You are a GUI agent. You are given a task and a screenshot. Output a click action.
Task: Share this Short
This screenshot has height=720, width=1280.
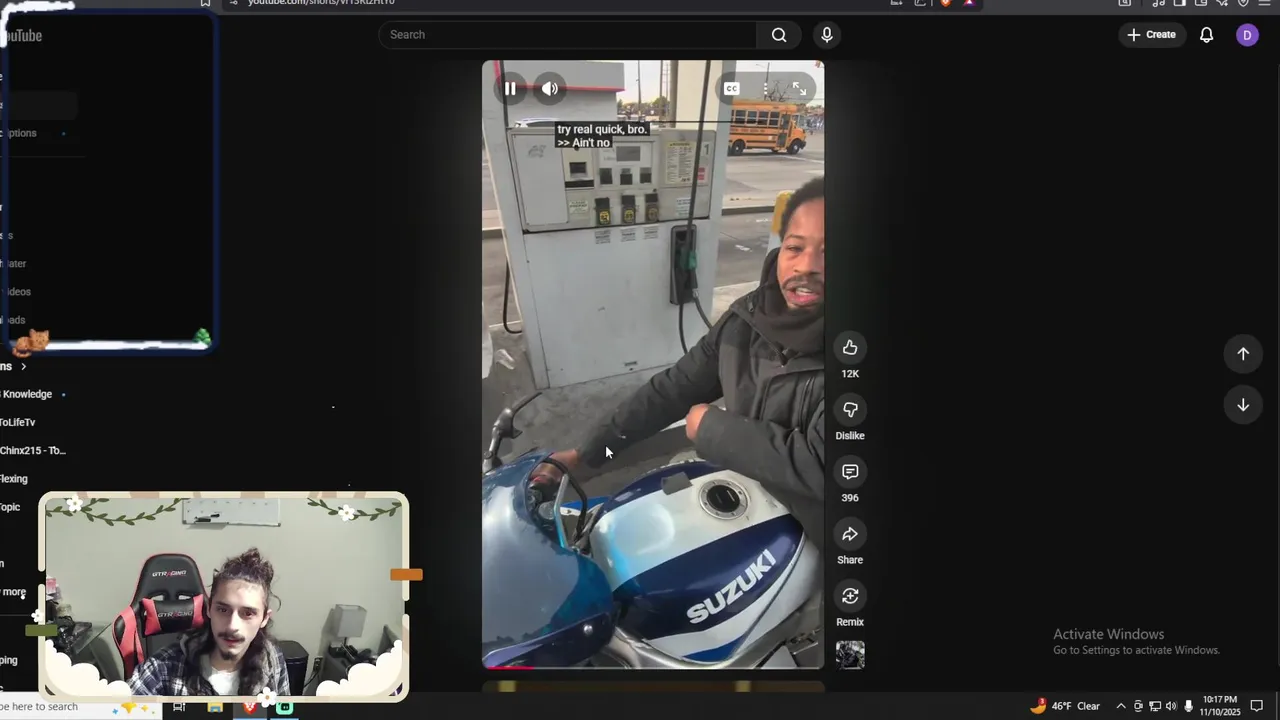click(x=850, y=534)
